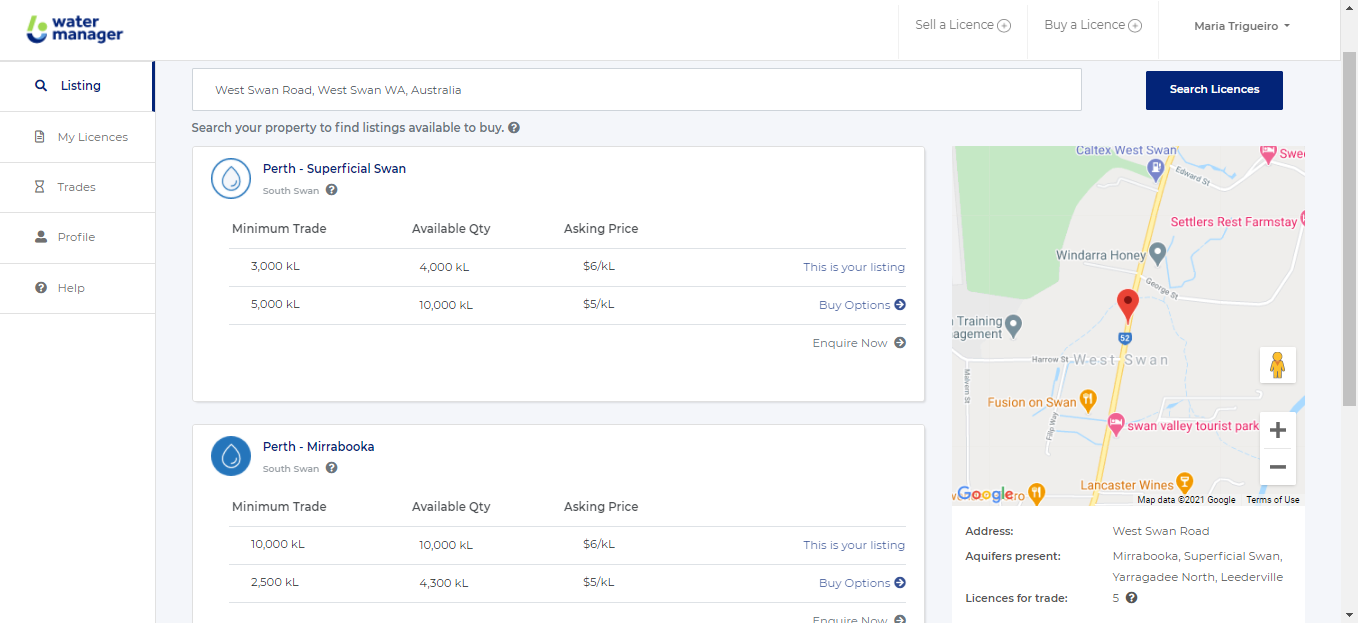Open Buy Options for 5,000 kL listing

click(862, 305)
